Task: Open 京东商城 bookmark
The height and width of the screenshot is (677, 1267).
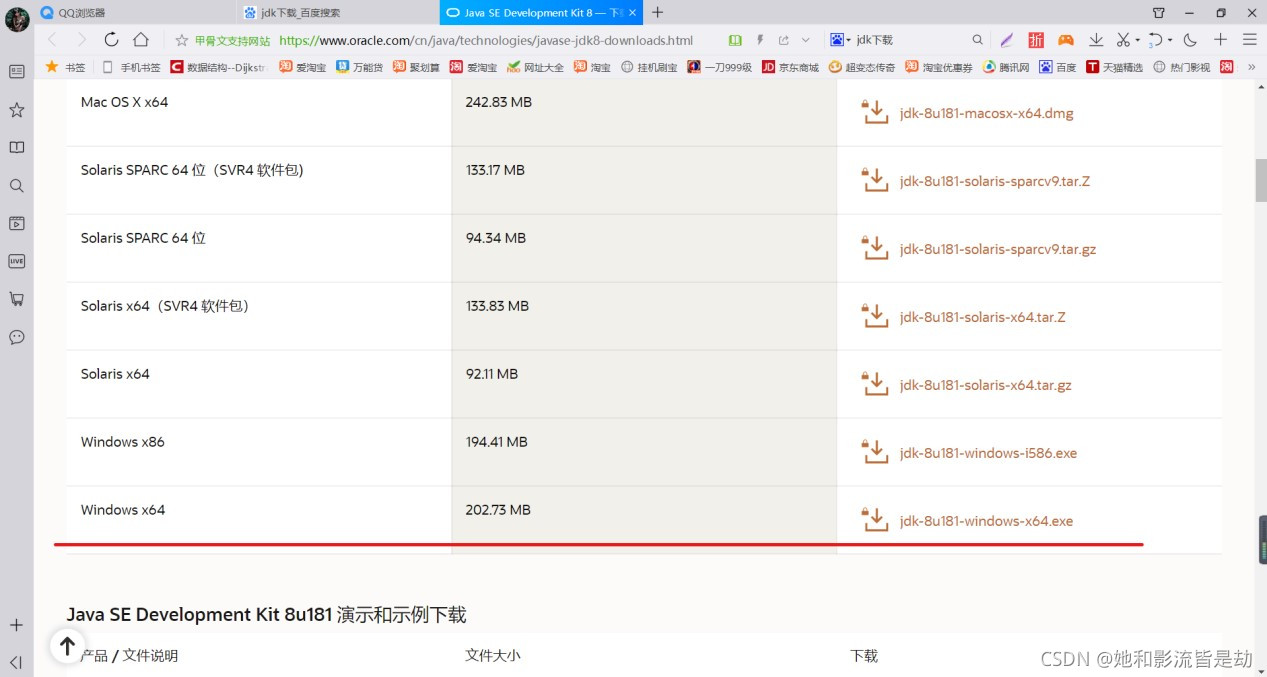Action: tap(790, 67)
